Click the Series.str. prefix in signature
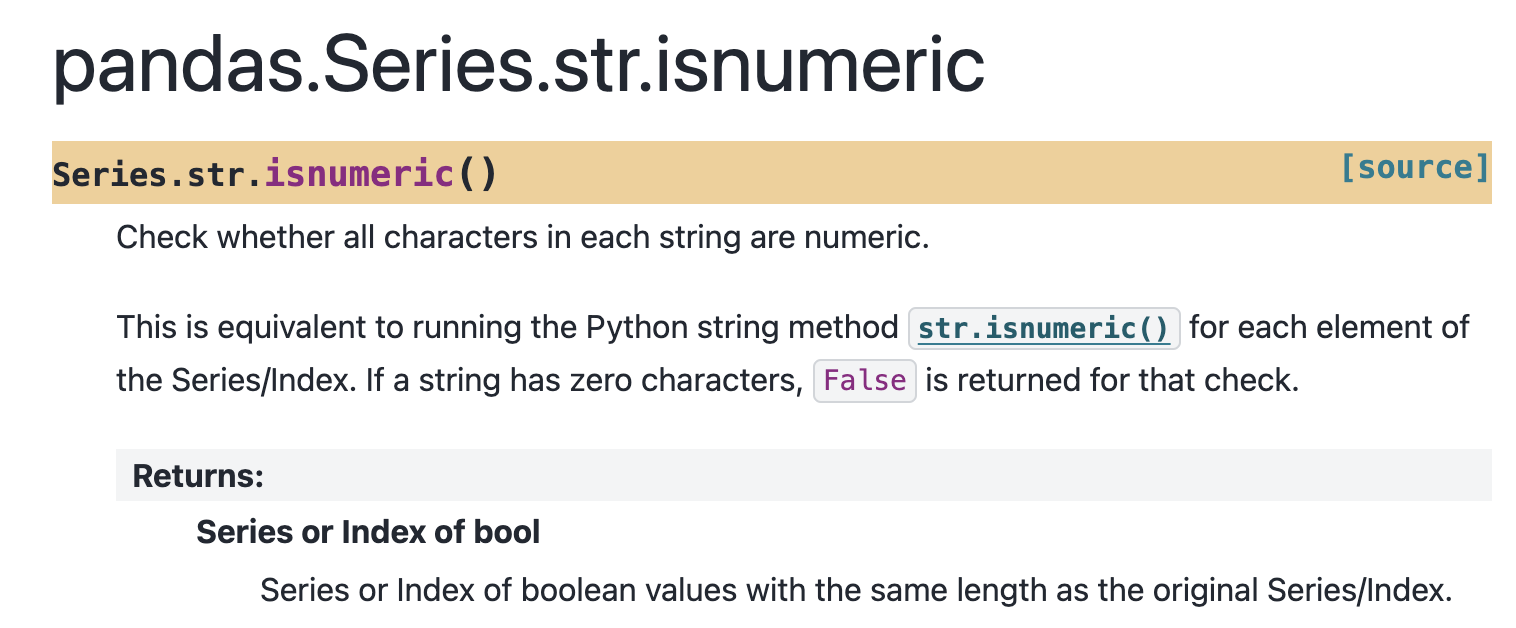Viewport: 1516px width, 628px height. click(157, 175)
